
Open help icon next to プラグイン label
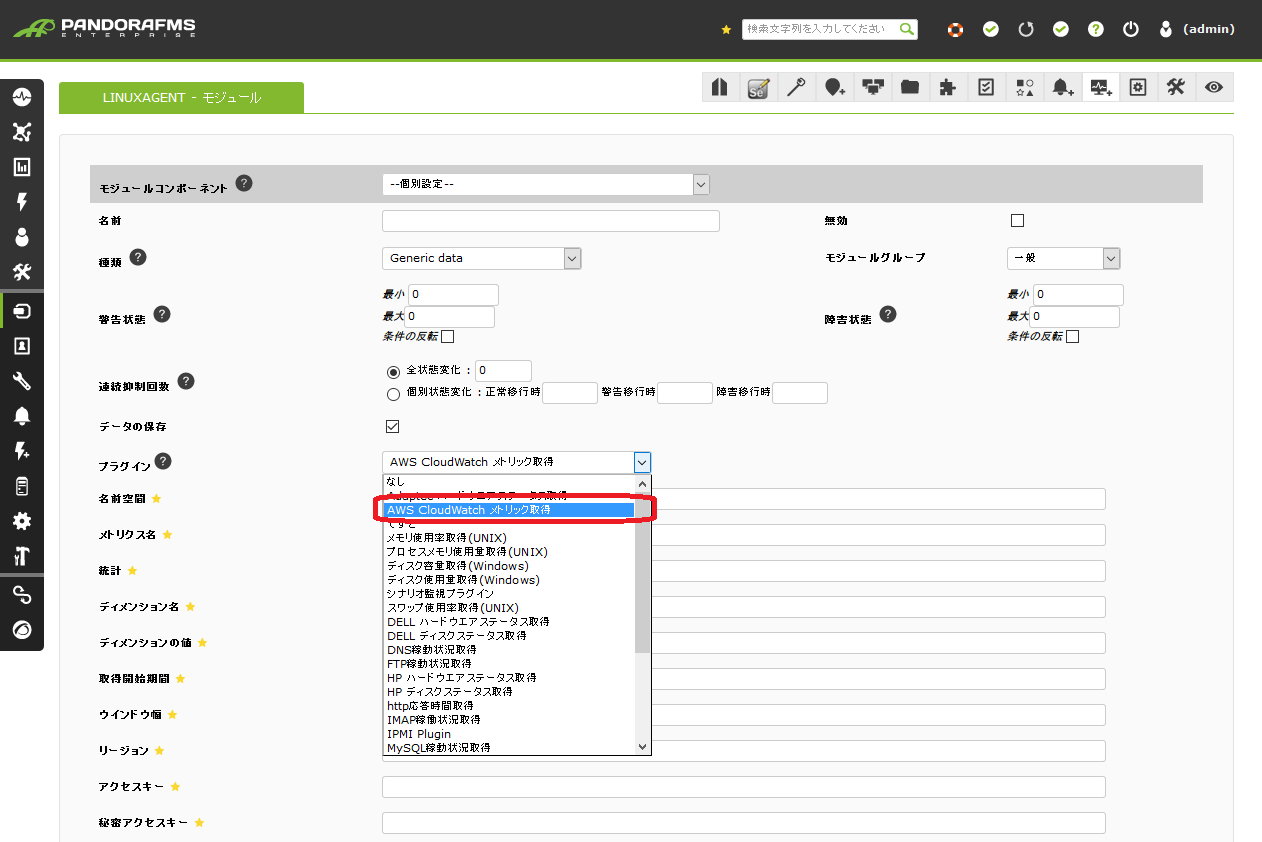163,461
